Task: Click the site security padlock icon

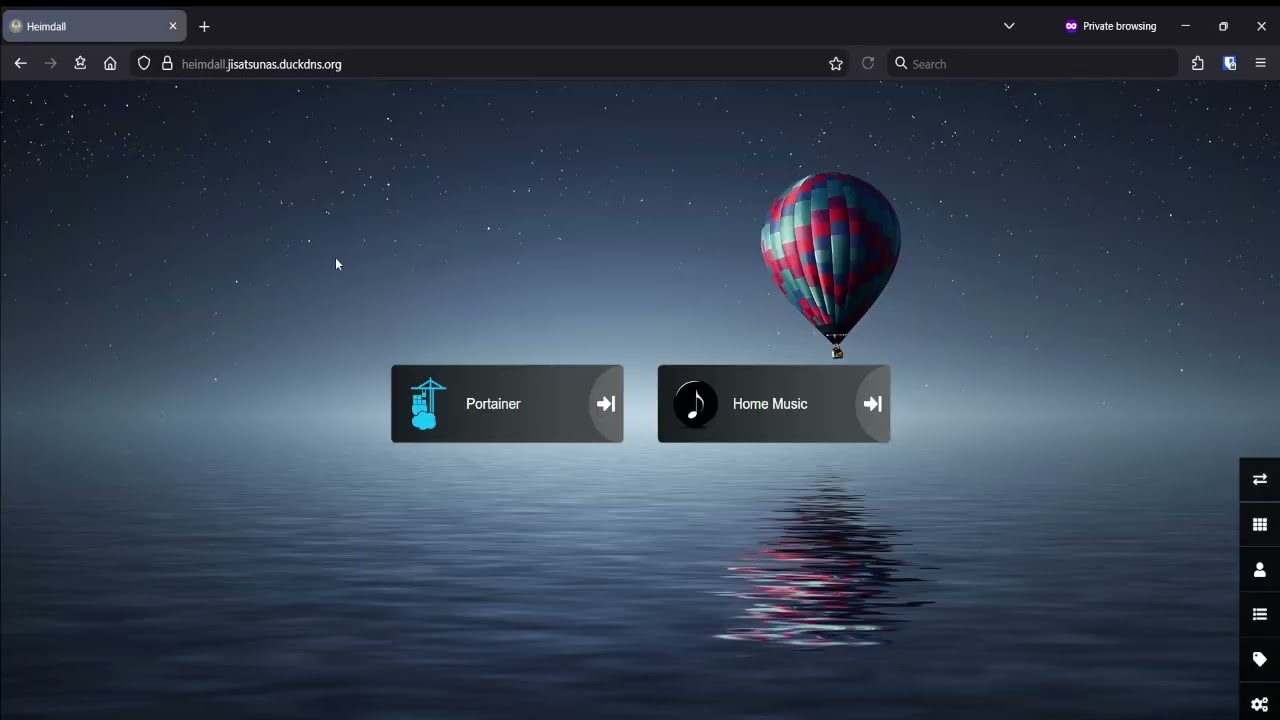Action: (167, 64)
